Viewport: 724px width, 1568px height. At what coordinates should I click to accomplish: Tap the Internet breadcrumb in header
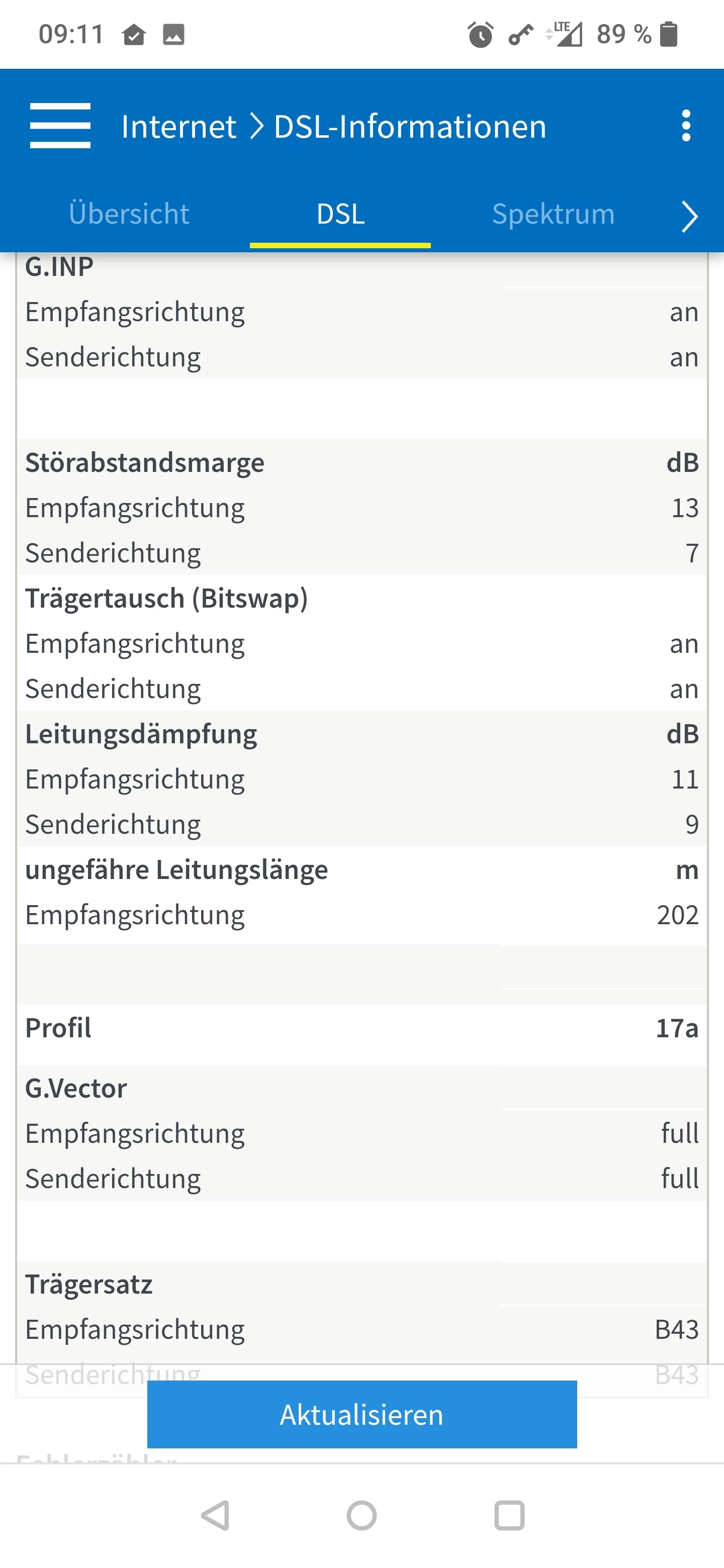click(178, 127)
